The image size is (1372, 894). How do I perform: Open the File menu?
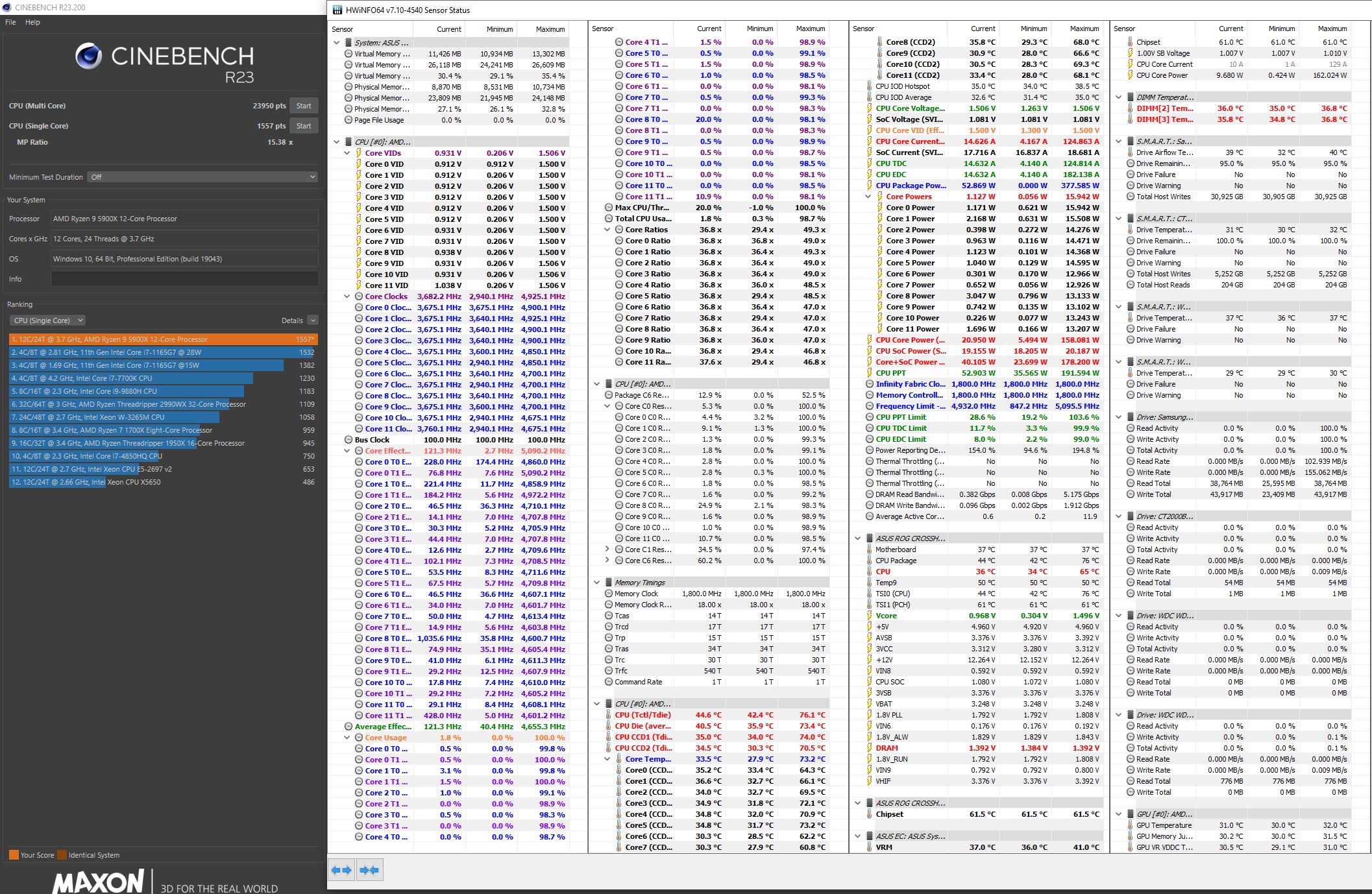(x=10, y=22)
